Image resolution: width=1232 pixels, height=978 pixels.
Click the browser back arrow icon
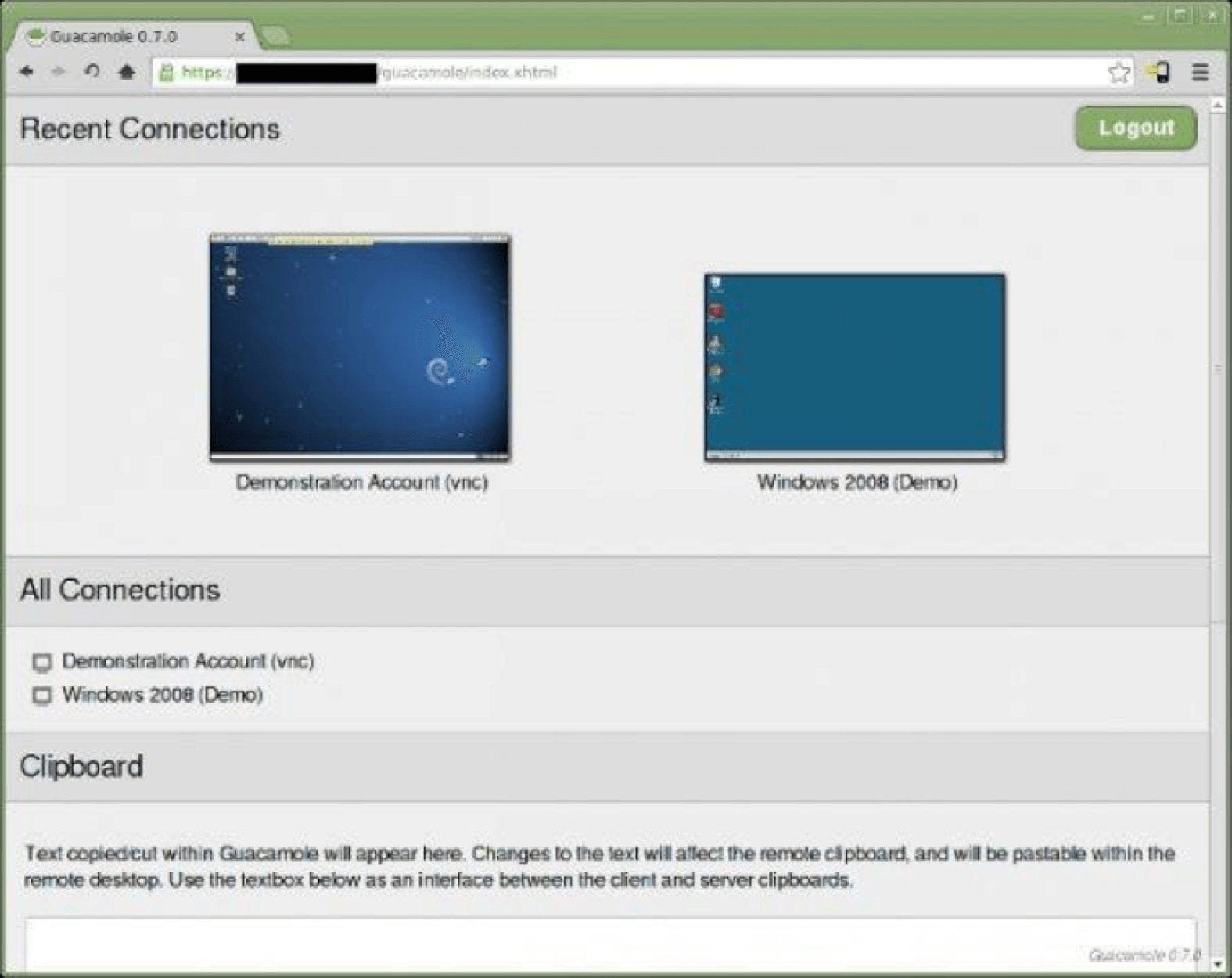27,72
